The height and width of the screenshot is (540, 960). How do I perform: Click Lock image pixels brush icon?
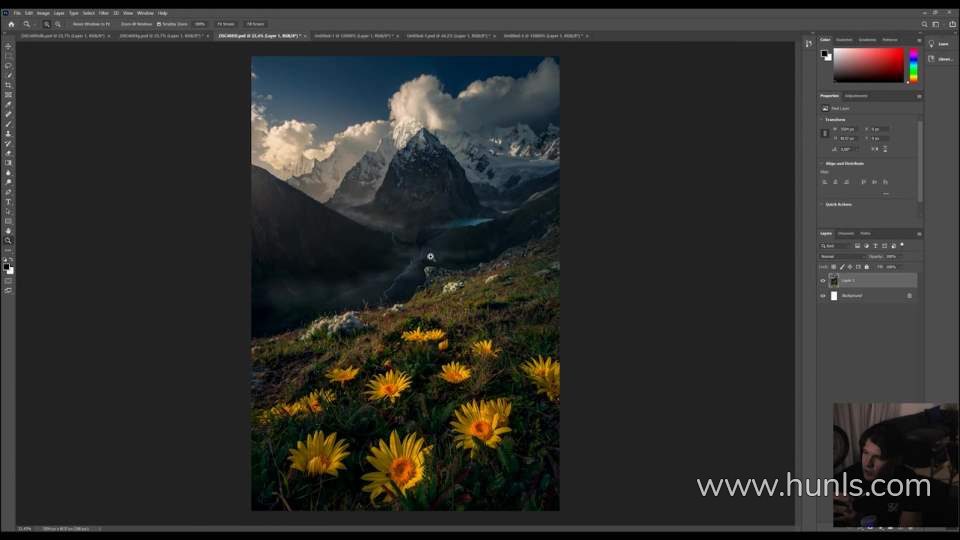pyautogui.click(x=842, y=267)
